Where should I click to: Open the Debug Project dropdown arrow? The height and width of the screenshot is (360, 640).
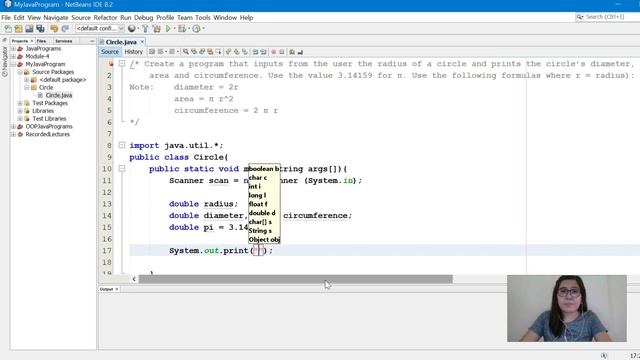click(189, 29)
